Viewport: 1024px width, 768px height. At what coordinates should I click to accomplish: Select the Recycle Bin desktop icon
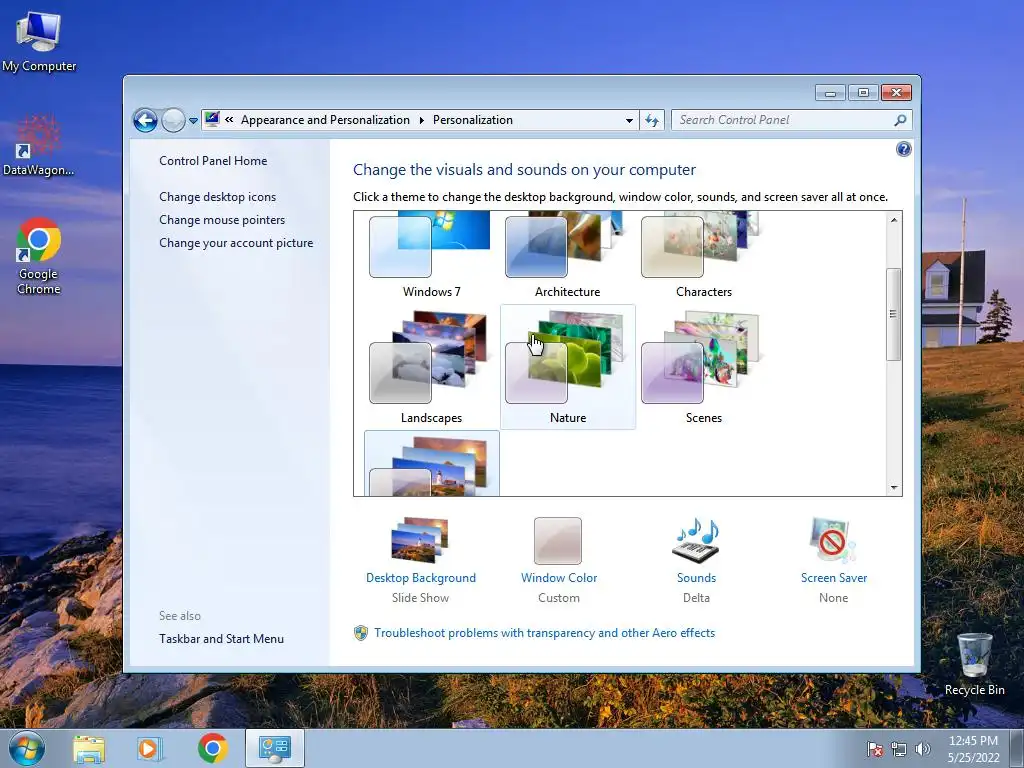[x=974, y=664]
